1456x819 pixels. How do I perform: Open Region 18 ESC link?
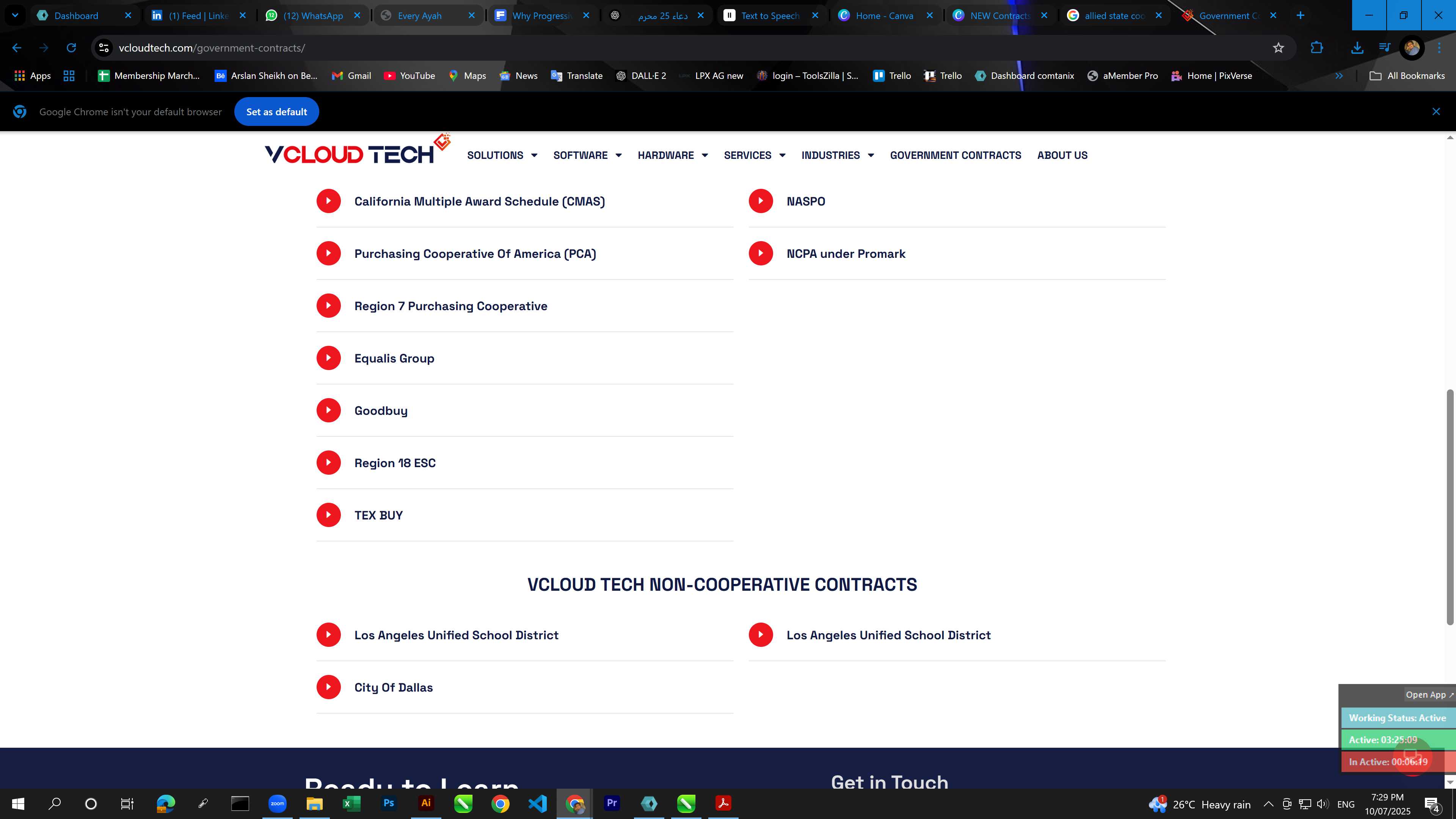pos(394,463)
